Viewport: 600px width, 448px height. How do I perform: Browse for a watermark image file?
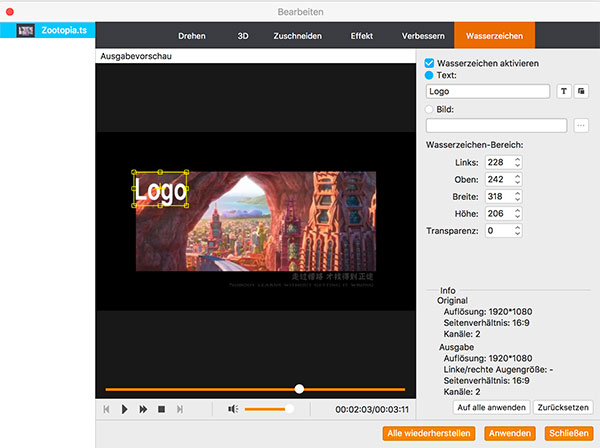coord(581,125)
